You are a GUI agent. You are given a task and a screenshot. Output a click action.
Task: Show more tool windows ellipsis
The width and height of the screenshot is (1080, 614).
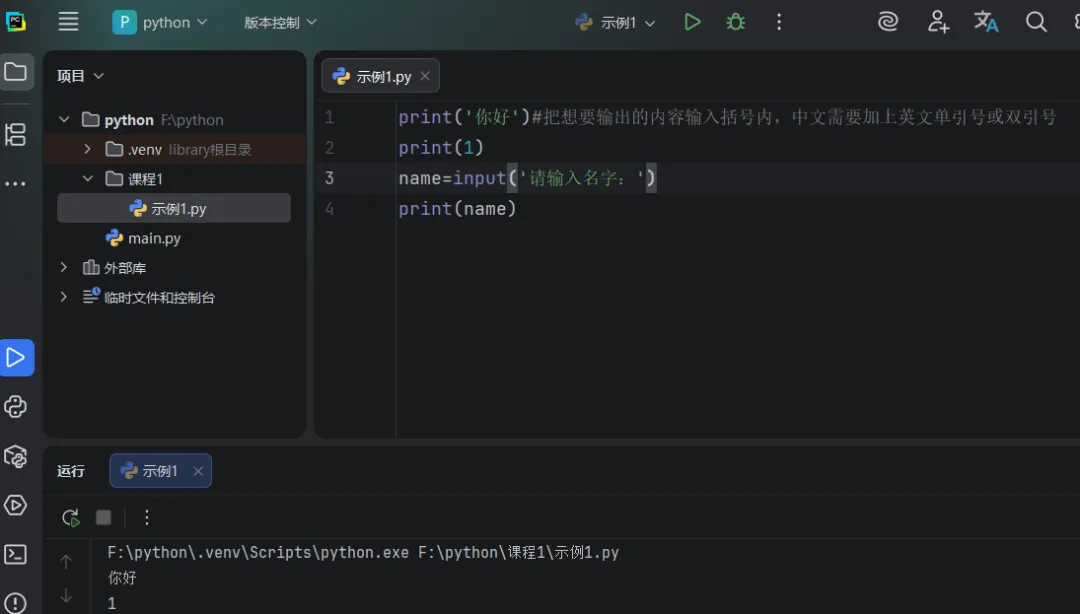click(x=15, y=184)
